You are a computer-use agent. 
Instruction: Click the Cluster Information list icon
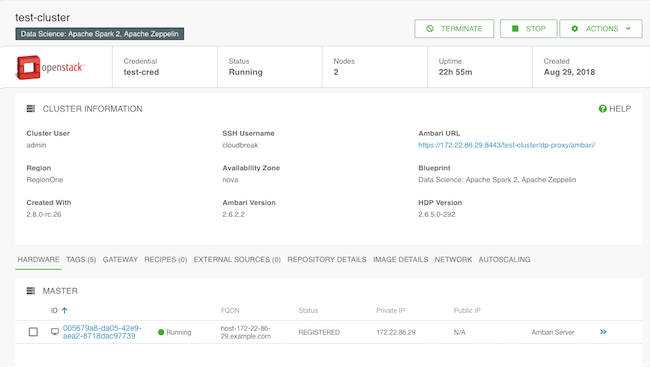31,109
